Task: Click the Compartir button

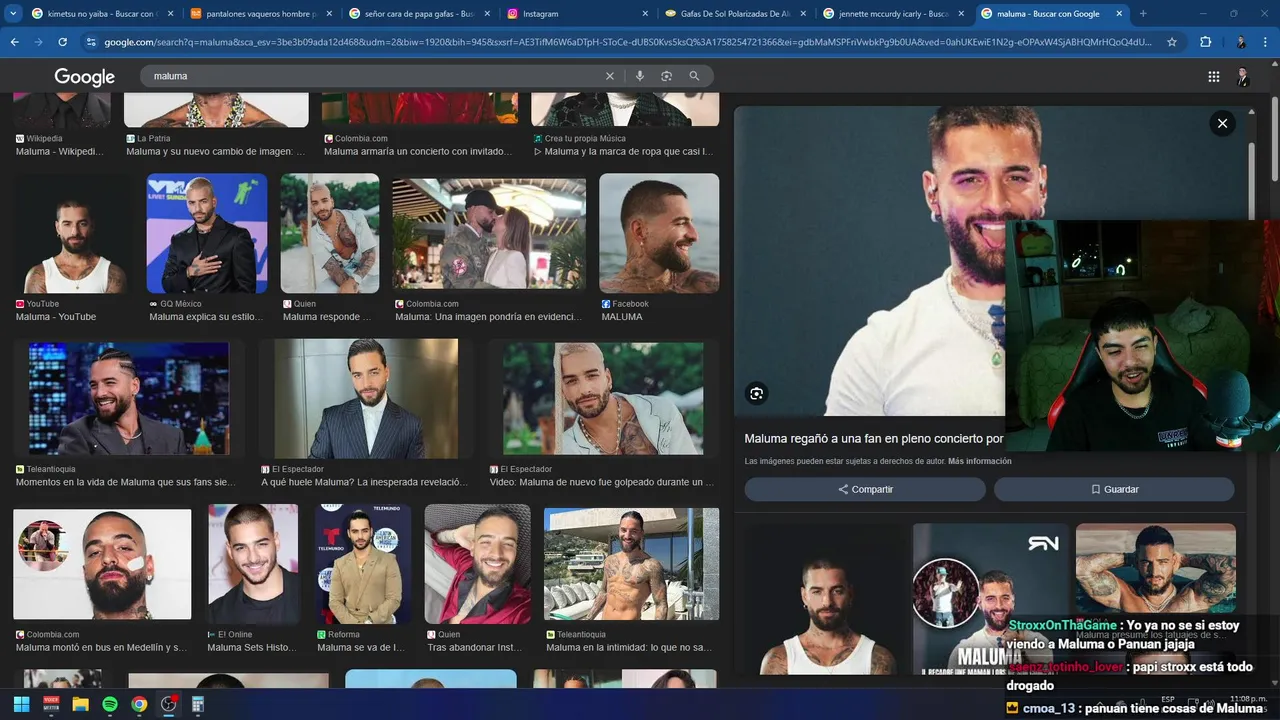Action: [x=865, y=489]
